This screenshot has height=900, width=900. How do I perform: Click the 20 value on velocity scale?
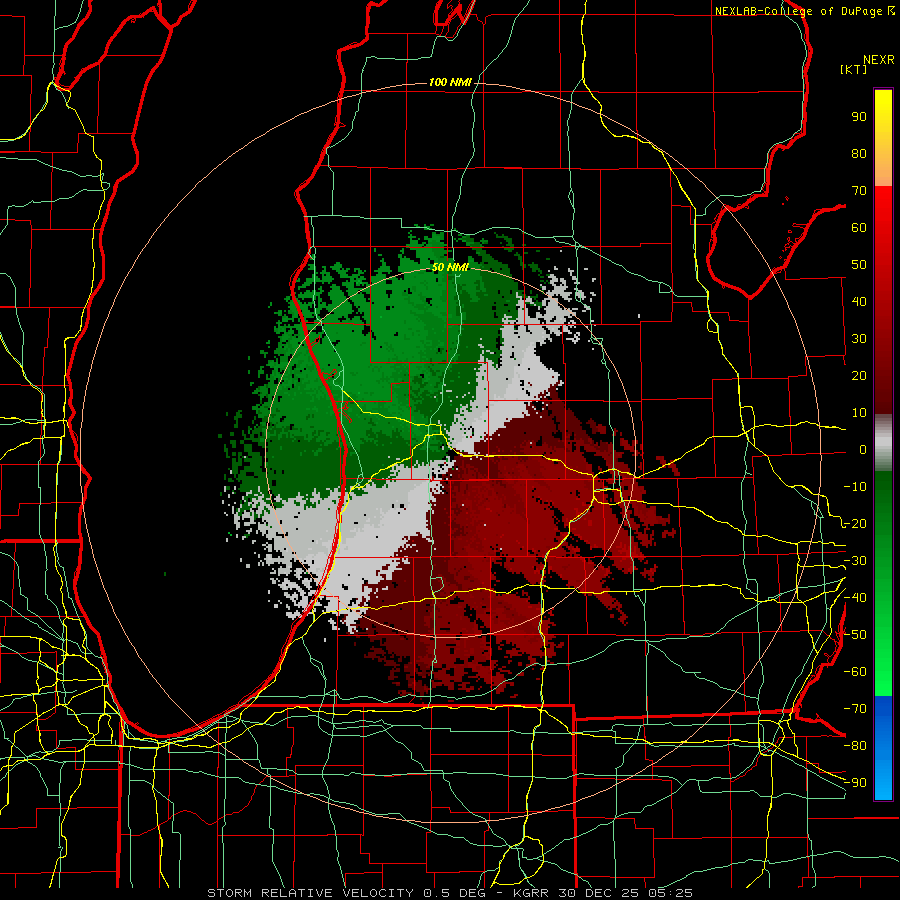coord(859,375)
